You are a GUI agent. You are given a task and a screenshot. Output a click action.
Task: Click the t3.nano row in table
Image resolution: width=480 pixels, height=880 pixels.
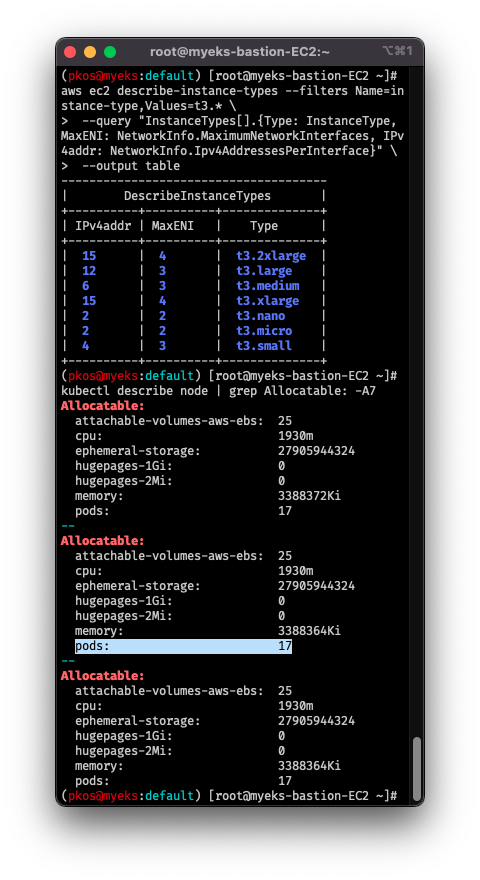click(194, 316)
